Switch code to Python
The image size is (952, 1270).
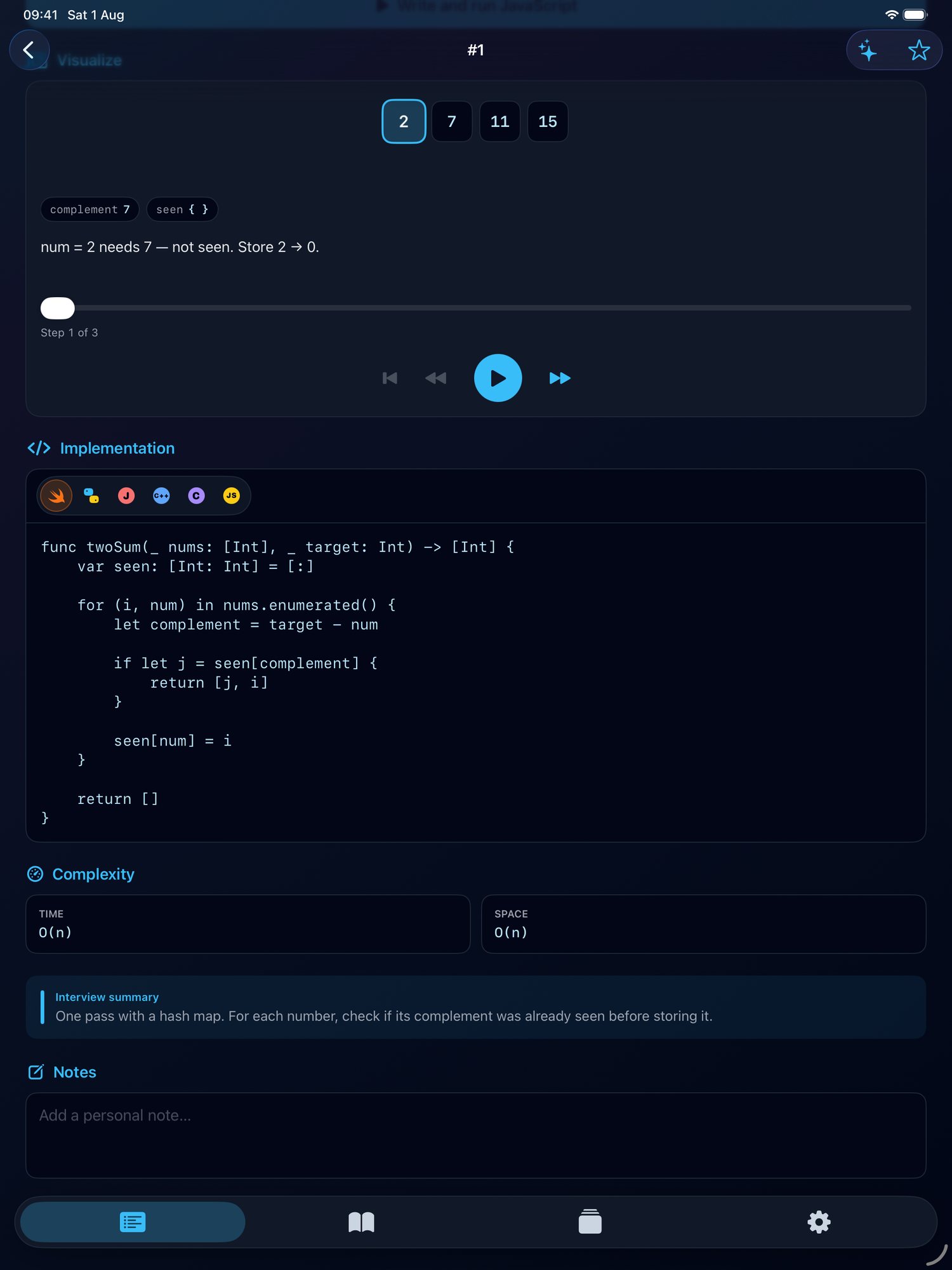click(91, 496)
